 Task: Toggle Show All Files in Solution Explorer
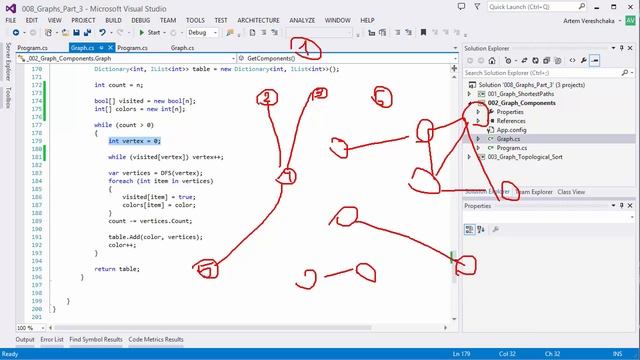point(558,60)
